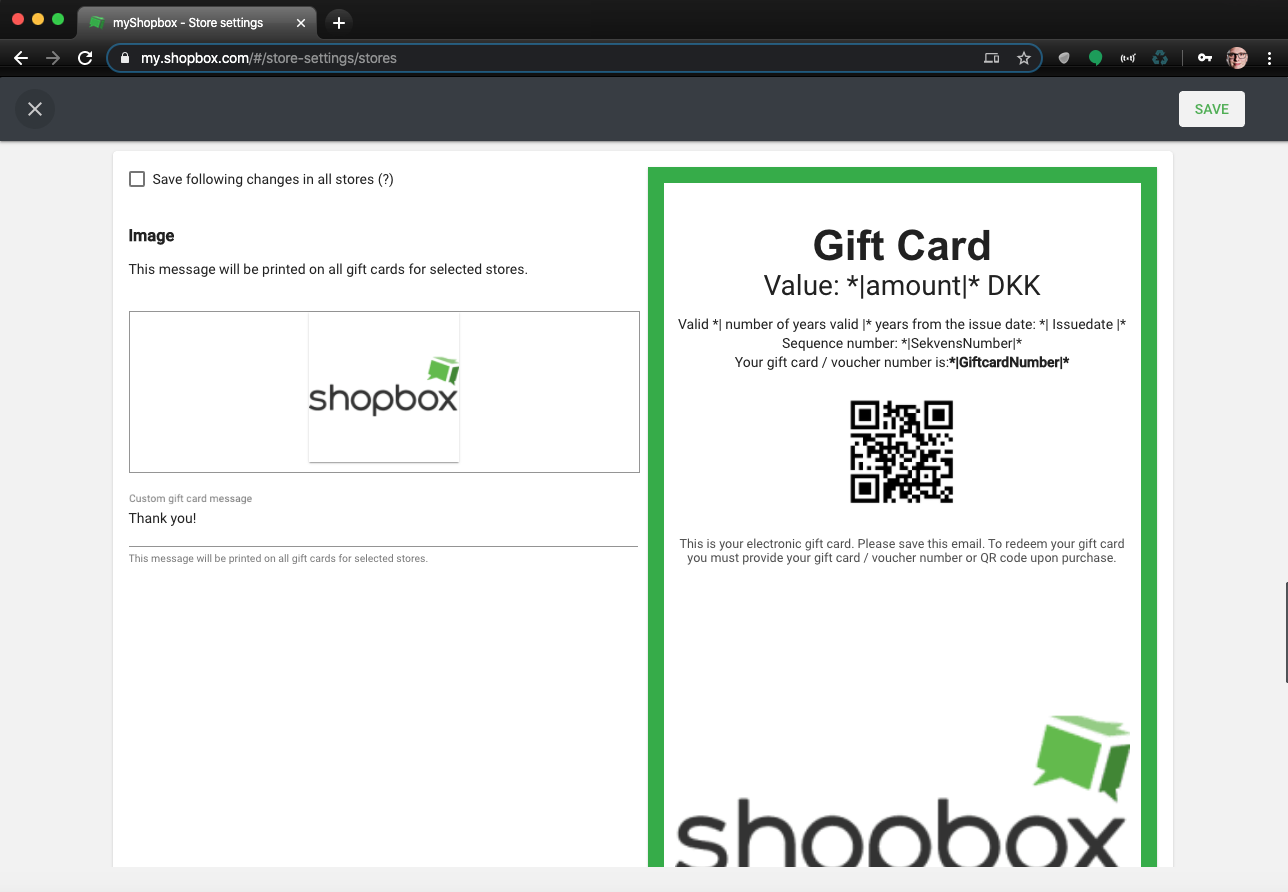Go back to the previous browser page

(21, 58)
